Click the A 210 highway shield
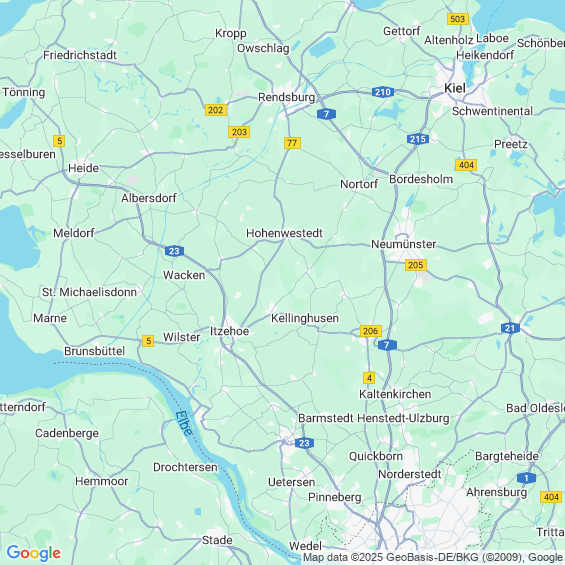 coord(383,92)
